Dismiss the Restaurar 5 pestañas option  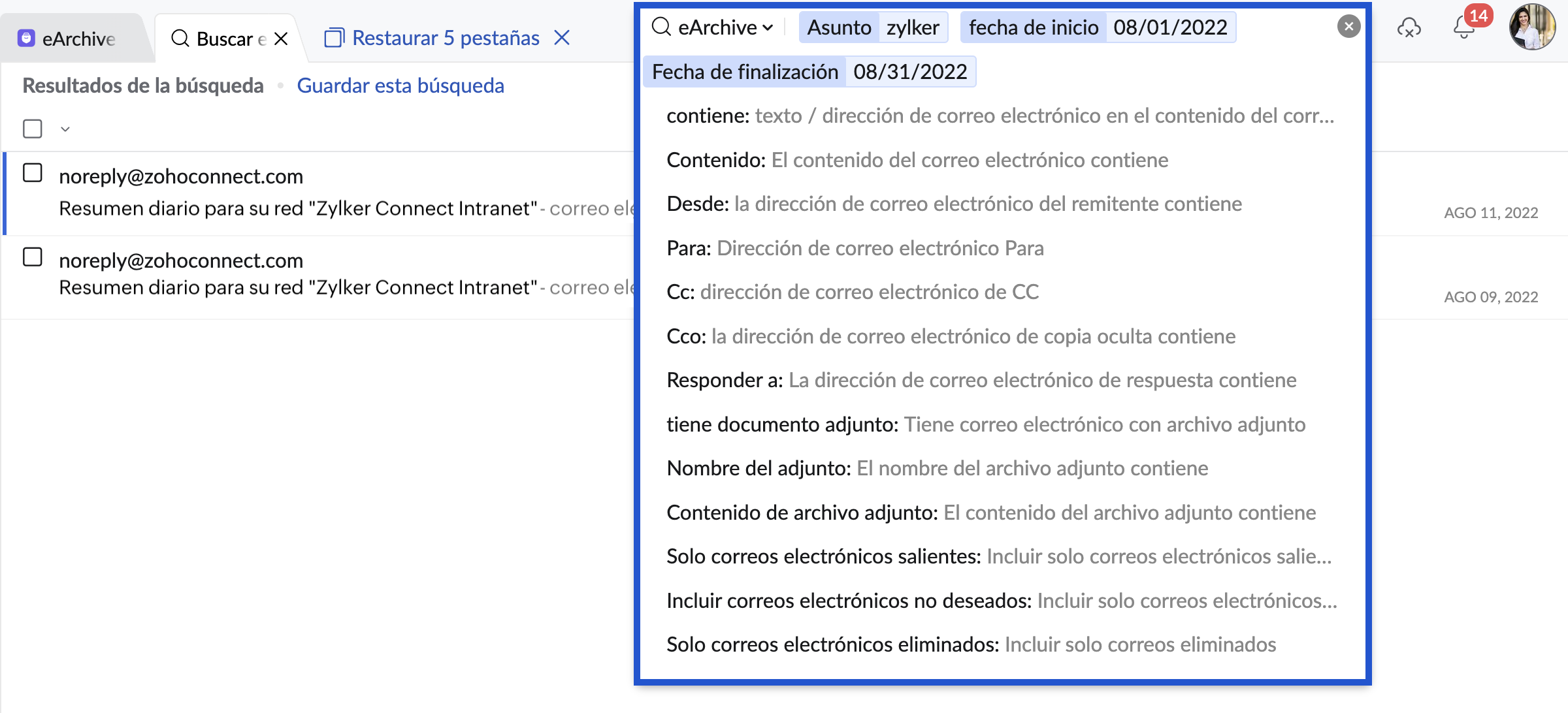pos(562,38)
